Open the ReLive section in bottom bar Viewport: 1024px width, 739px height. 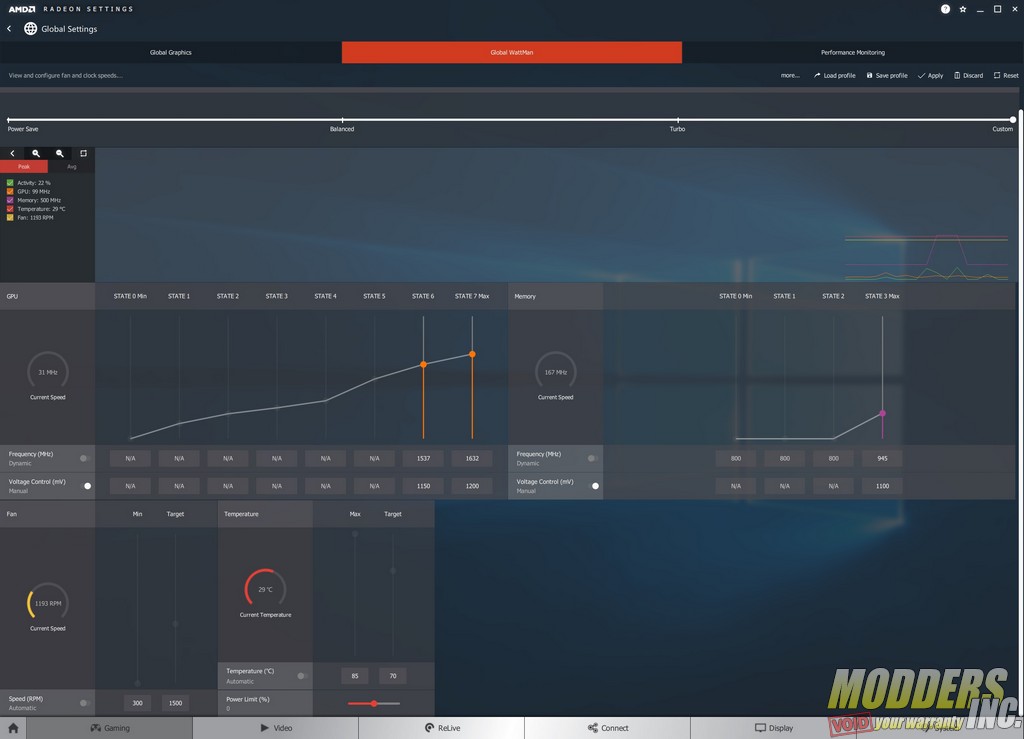(x=442, y=728)
